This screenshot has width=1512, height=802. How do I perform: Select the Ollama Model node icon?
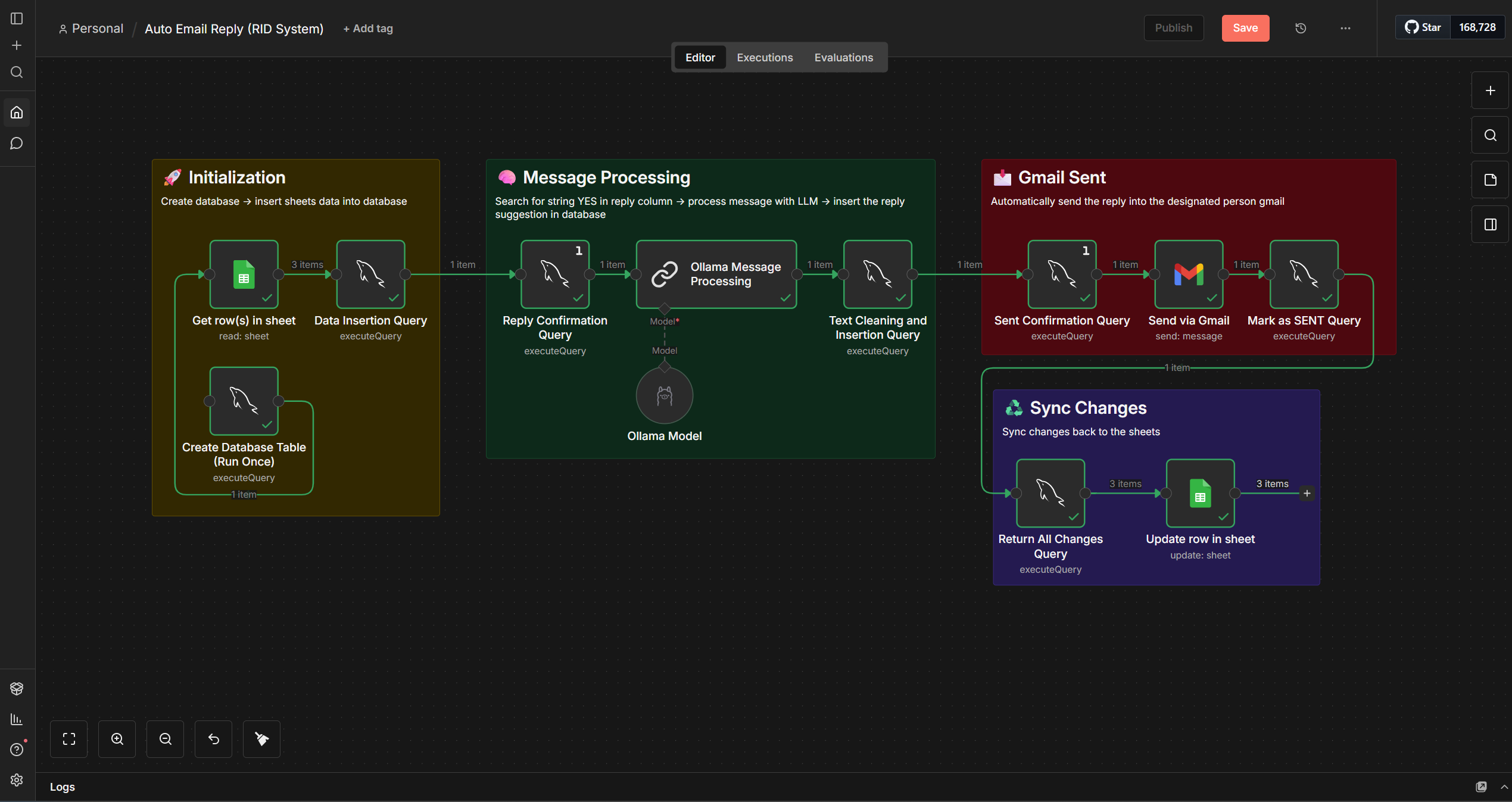tap(664, 396)
